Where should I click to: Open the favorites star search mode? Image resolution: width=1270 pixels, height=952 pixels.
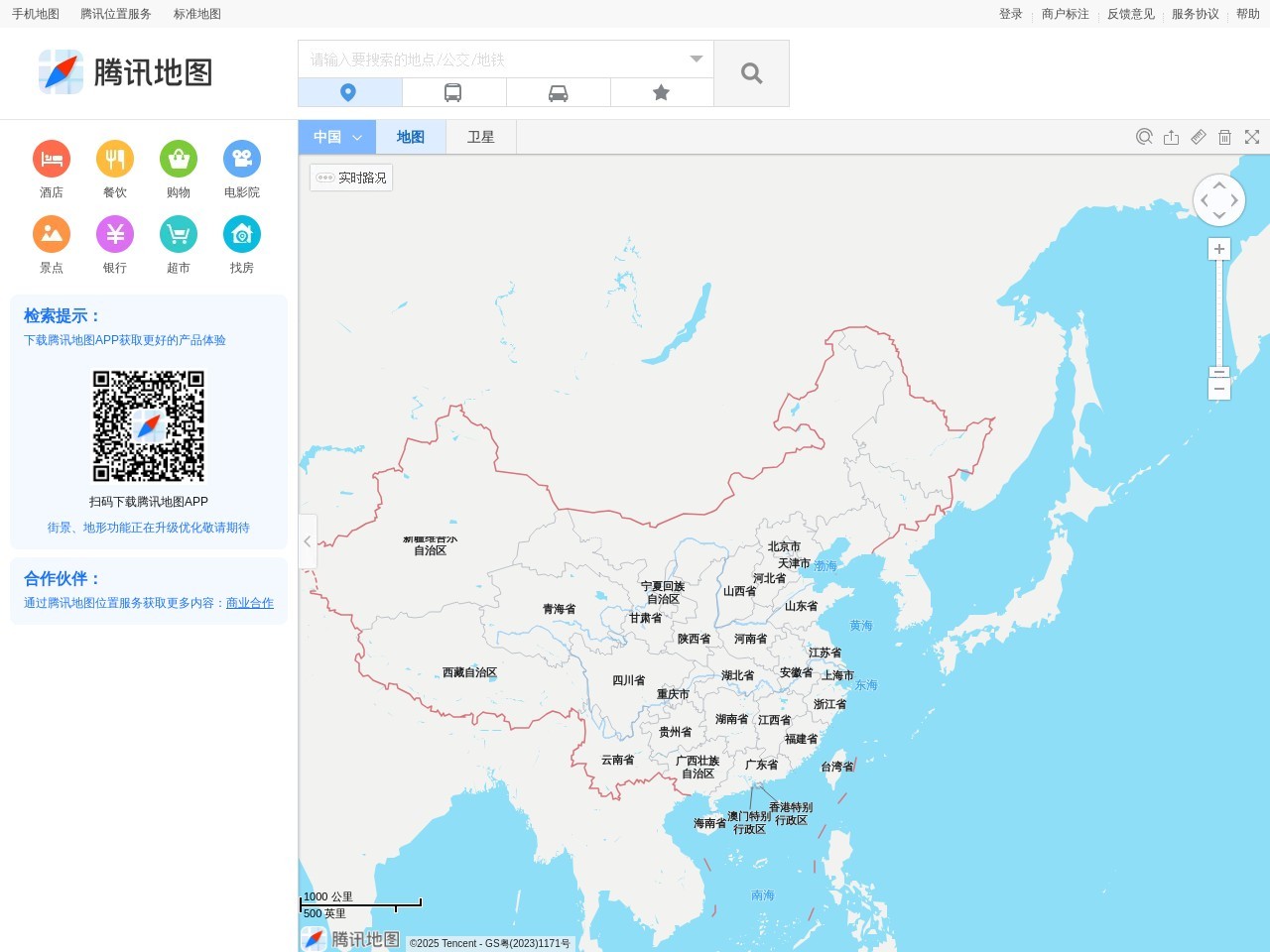661,91
